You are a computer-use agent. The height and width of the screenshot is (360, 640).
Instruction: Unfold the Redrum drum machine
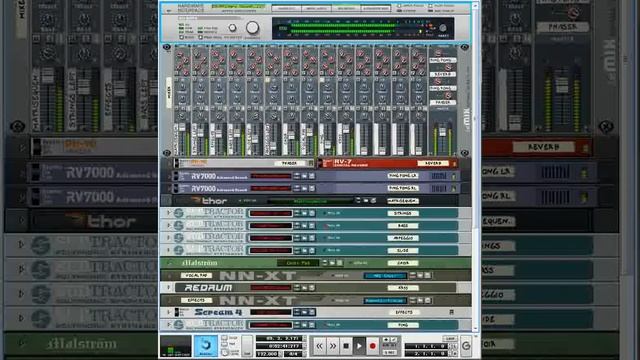(x=169, y=288)
